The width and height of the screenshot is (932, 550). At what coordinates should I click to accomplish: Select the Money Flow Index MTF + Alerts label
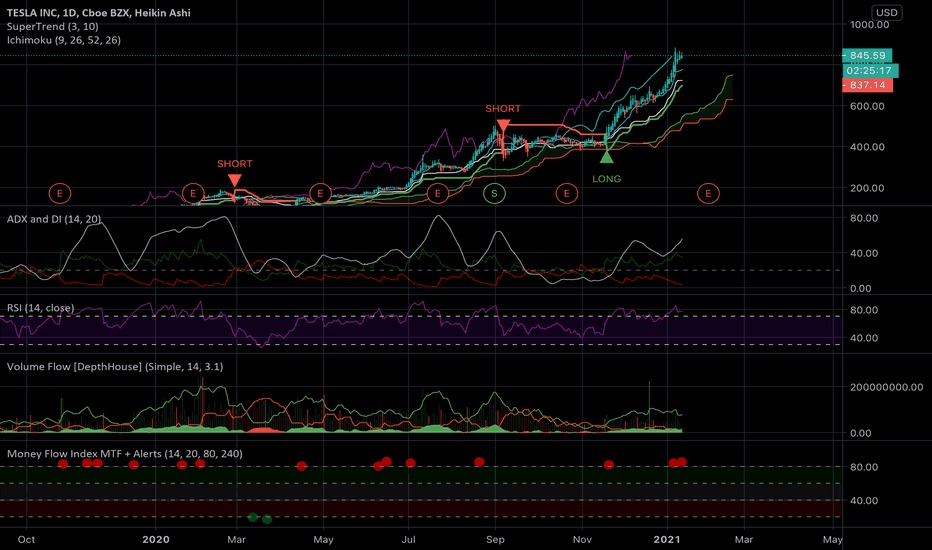coord(125,454)
